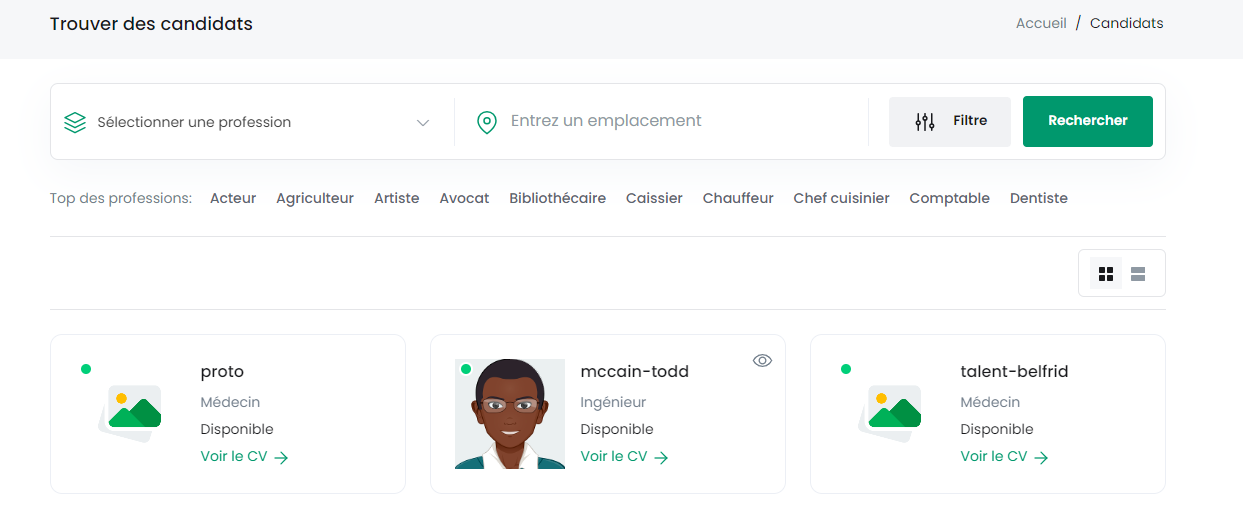Screen dimensions: 1243x531
Task: Open mccain-todd's avatar picture
Action: (510, 414)
